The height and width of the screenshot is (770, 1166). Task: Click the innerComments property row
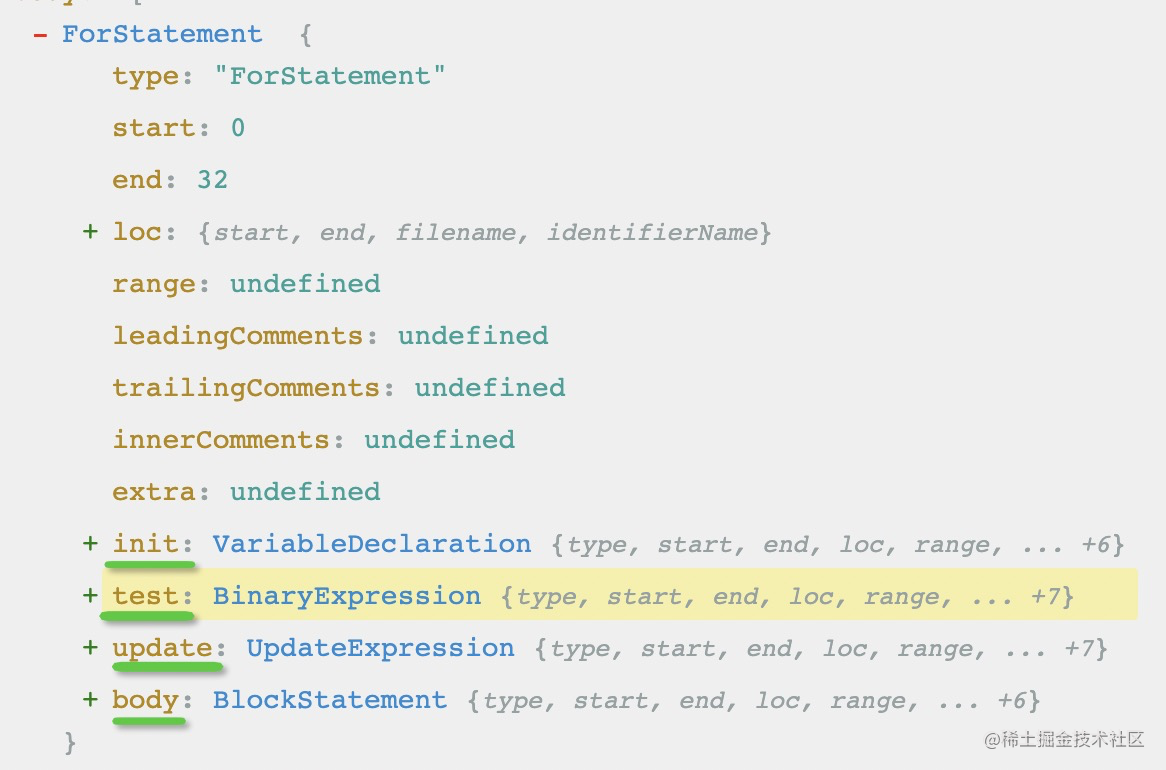(x=313, y=440)
